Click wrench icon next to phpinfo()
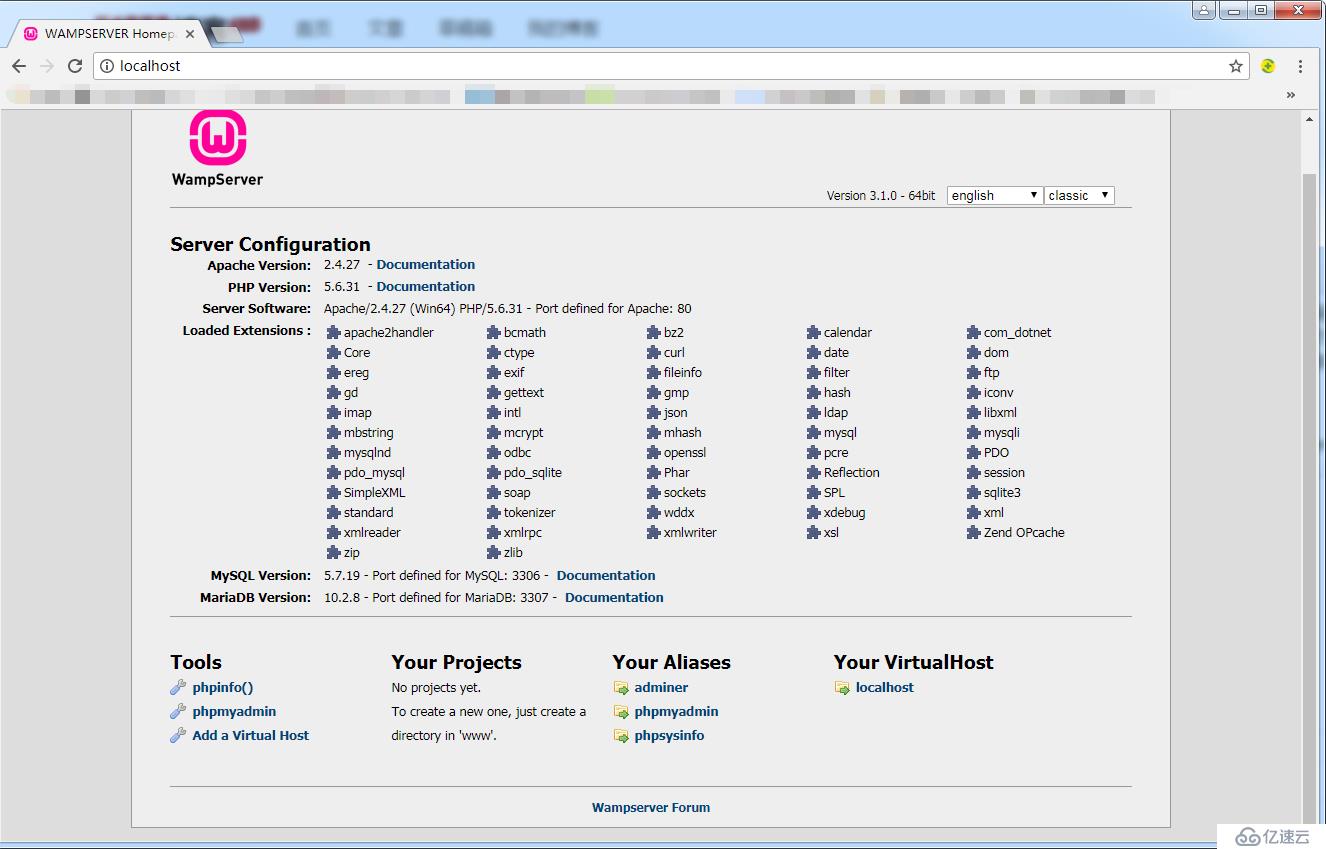Screen dimensions: 1326x849 178,687
